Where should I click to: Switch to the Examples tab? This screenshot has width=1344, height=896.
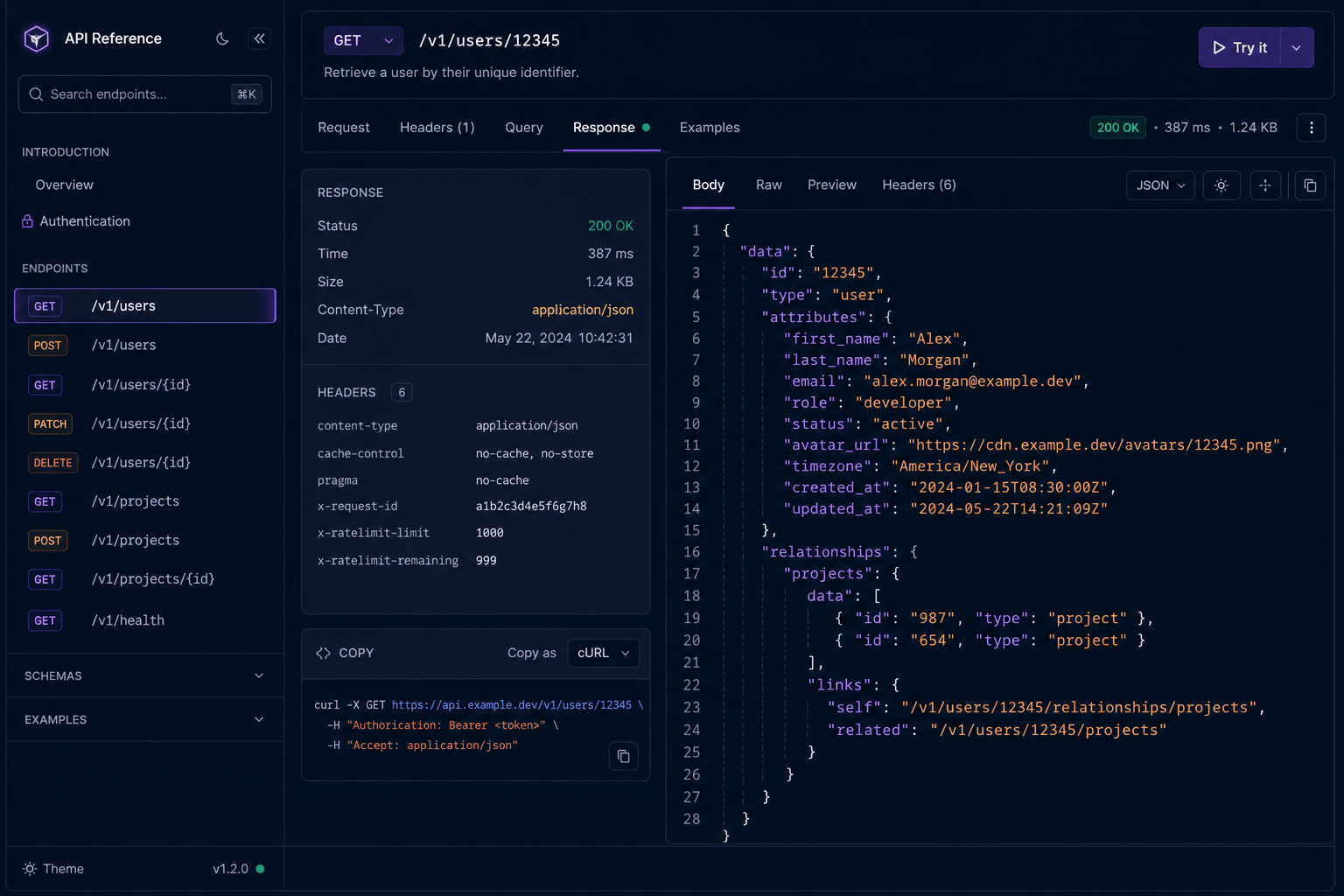(710, 128)
